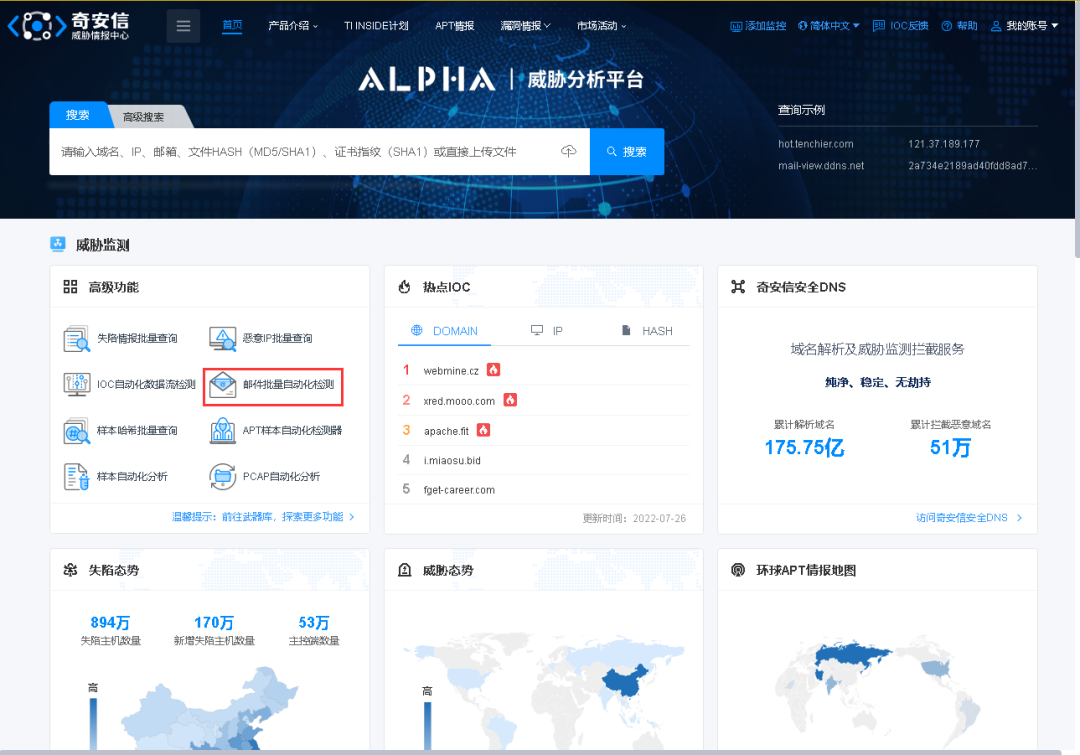The height and width of the screenshot is (755, 1080).
Task: Click the 威胁态势 map legend bar
Action: [x=427, y=725]
